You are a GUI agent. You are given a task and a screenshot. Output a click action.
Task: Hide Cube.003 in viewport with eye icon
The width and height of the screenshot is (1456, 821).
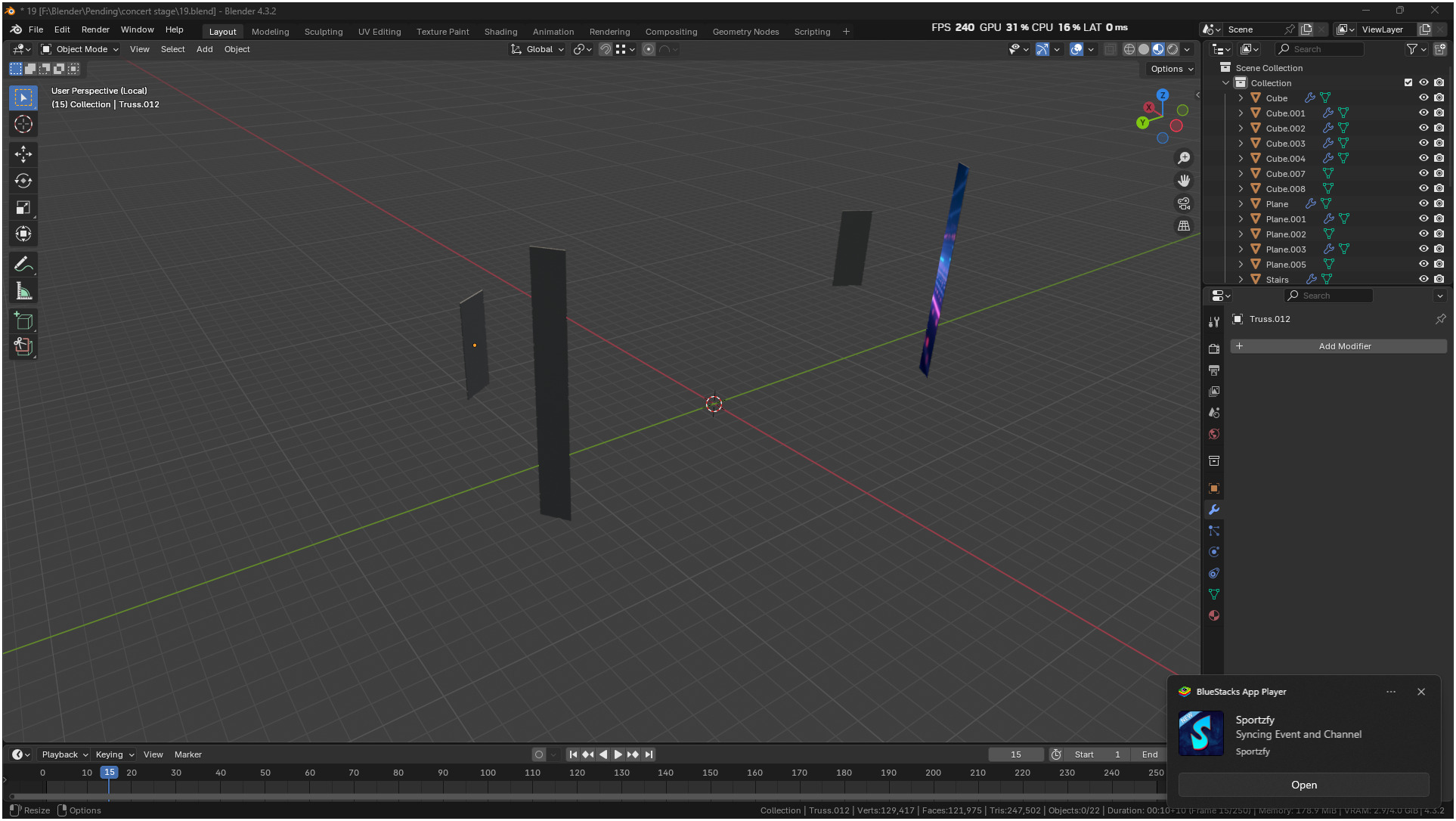pyautogui.click(x=1423, y=143)
